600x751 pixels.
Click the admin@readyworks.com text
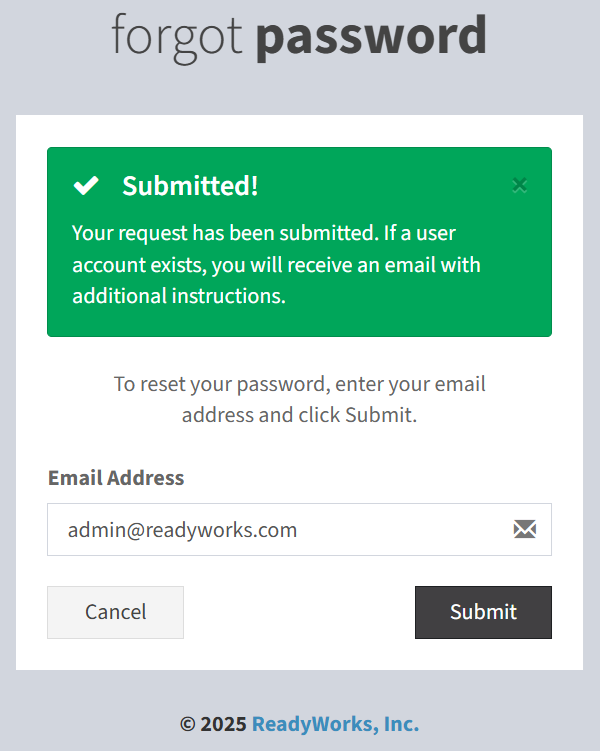(182, 530)
